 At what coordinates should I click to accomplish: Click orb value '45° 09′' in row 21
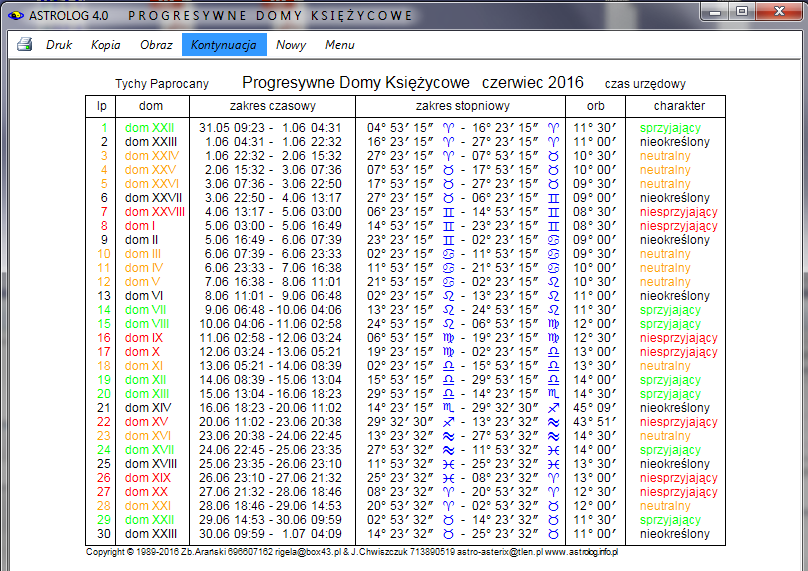[x=595, y=408]
